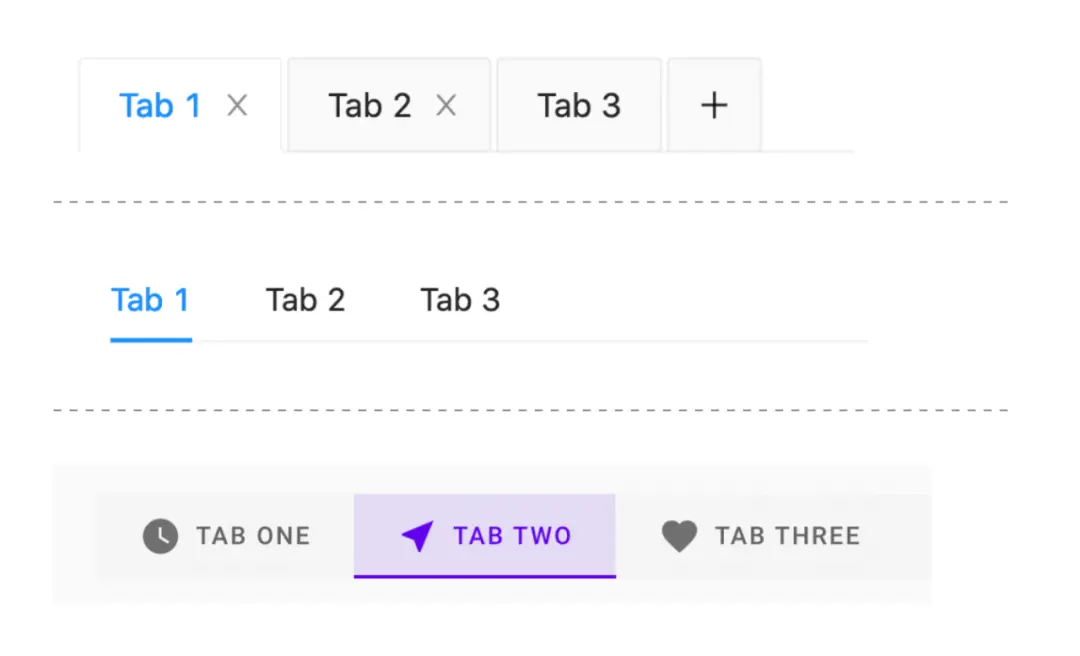Image resolution: width=1080 pixels, height=656 pixels.
Task: Open Tab 3 in the middle underlined tab row
Action: tap(460, 300)
